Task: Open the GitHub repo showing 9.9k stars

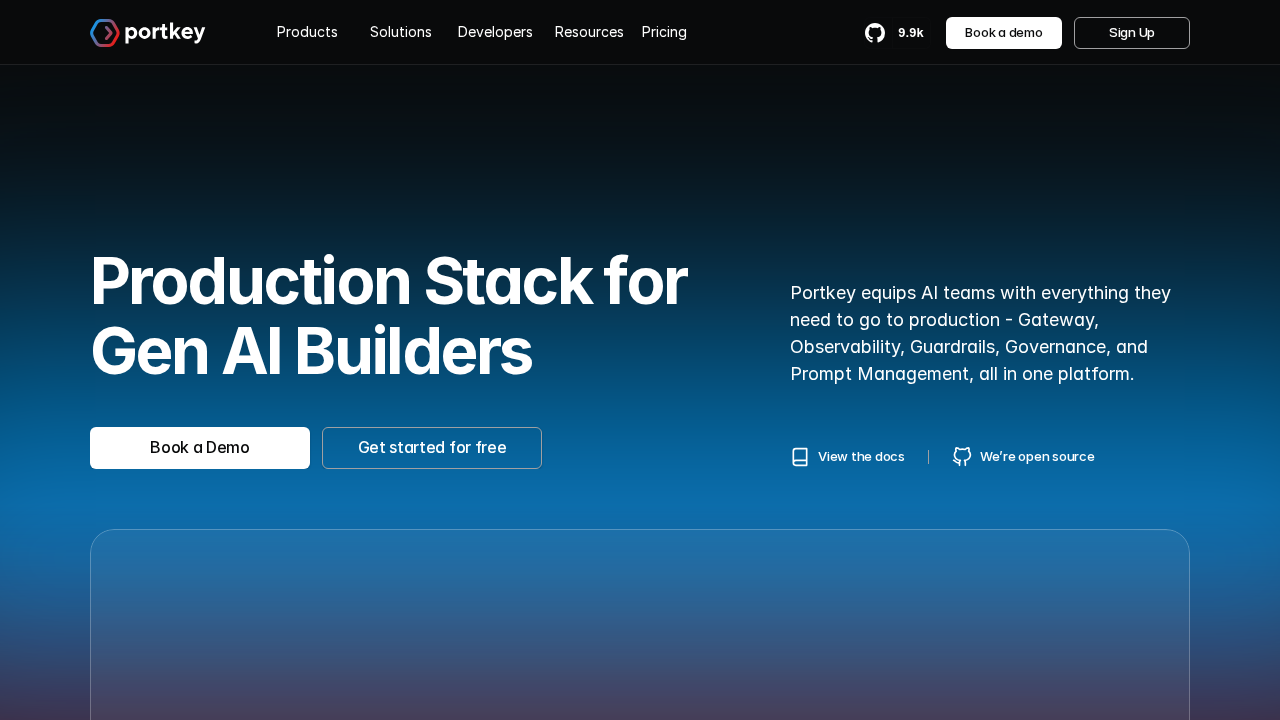Action: point(895,31)
